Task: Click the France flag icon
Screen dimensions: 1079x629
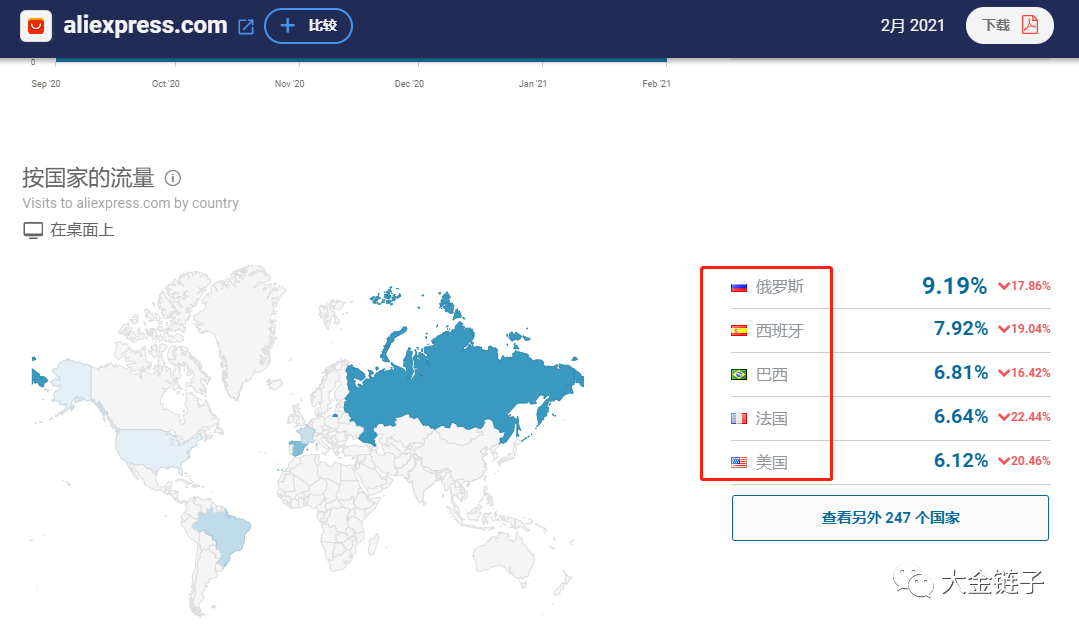Action: 739,418
